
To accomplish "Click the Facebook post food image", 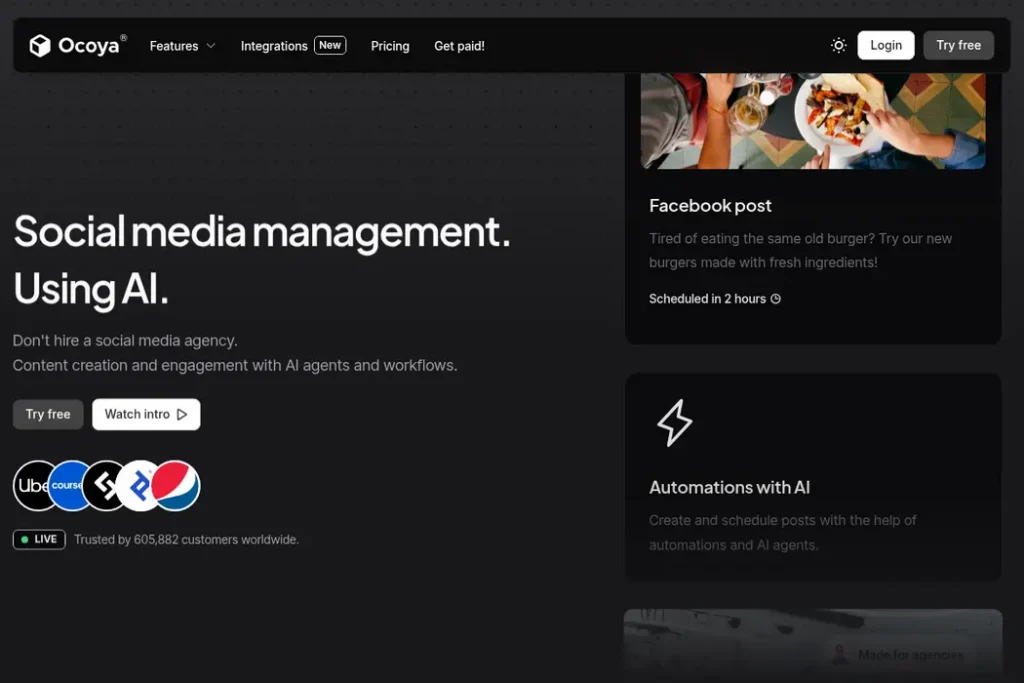I will click(813, 120).
